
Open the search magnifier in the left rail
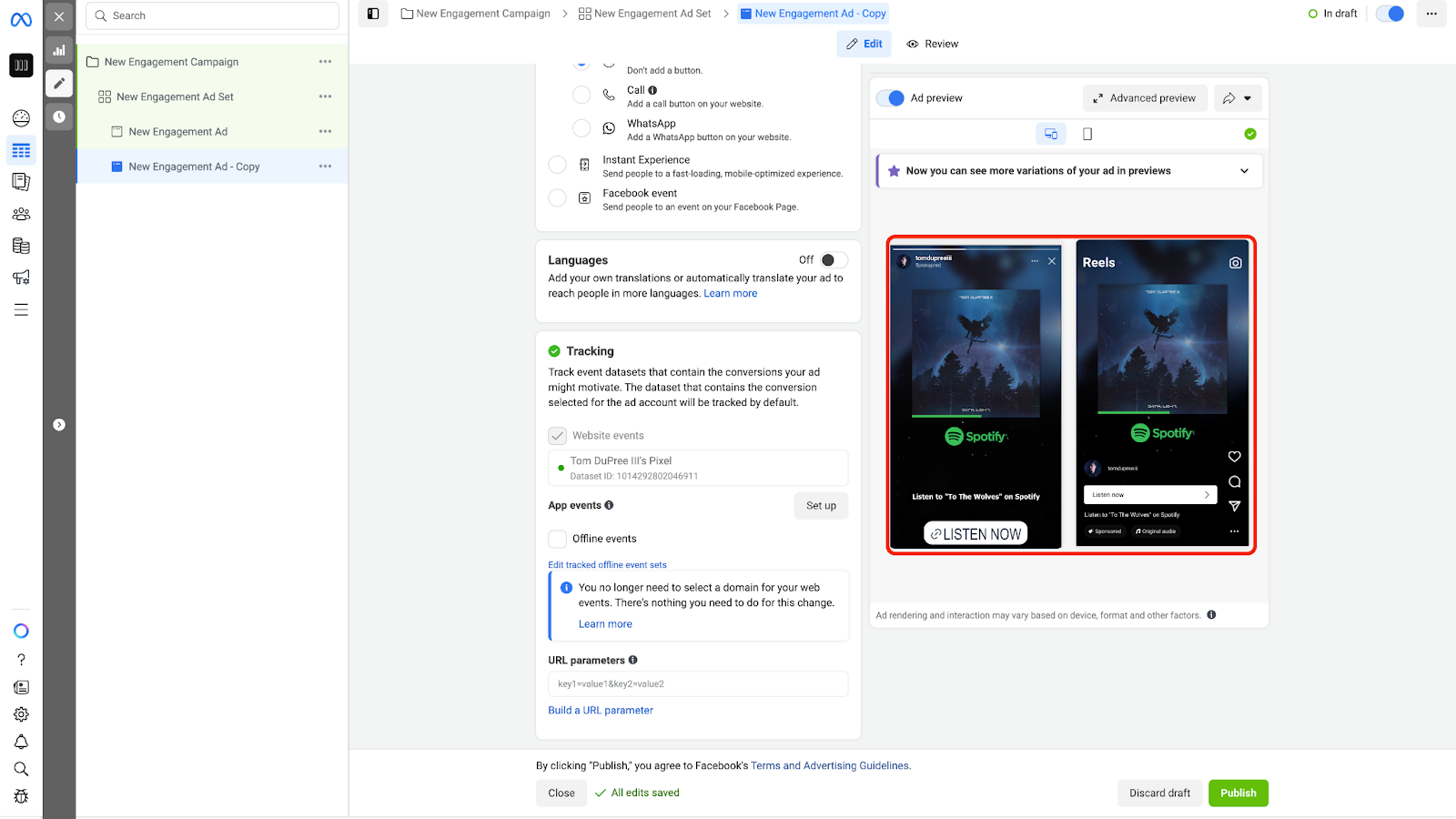(x=21, y=769)
